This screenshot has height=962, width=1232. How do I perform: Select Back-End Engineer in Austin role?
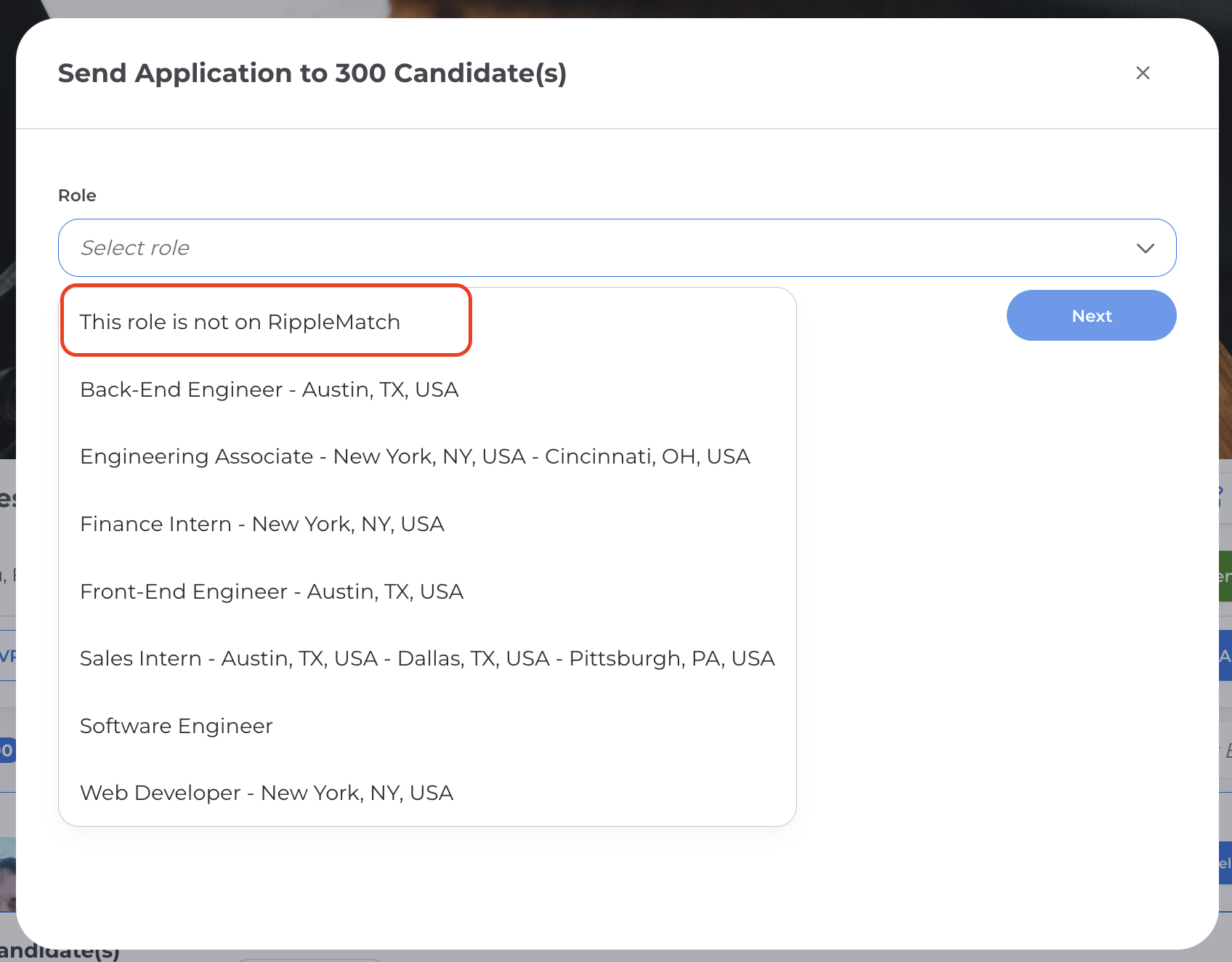click(269, 389)
